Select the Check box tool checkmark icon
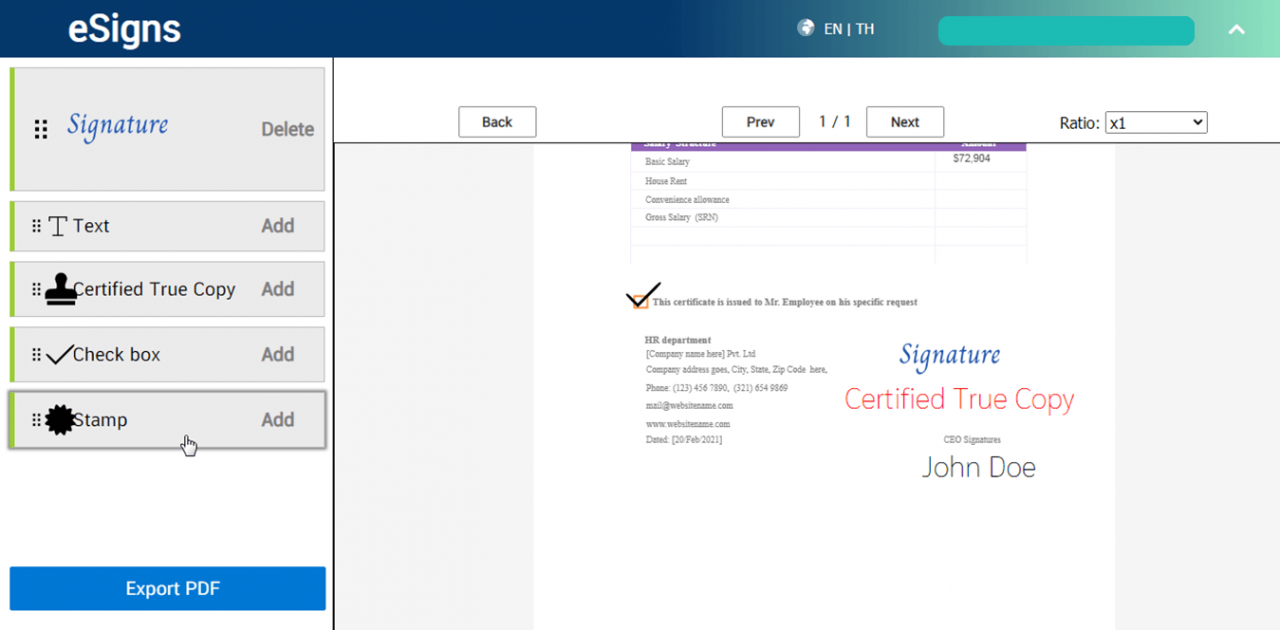This screenshot has height=630, width=1280. click(x=61, y=353)
